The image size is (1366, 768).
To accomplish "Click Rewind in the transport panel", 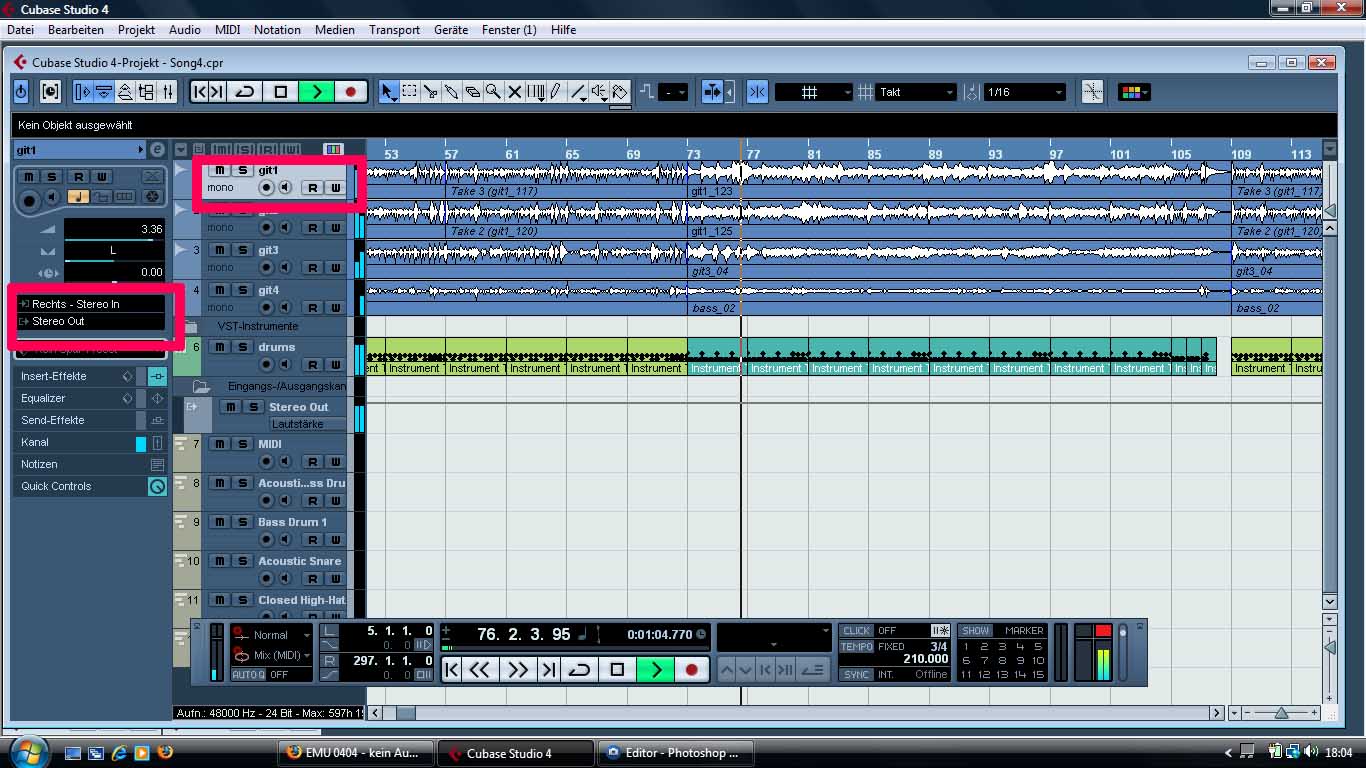I will pyautogui.click(x=480, y=670).
